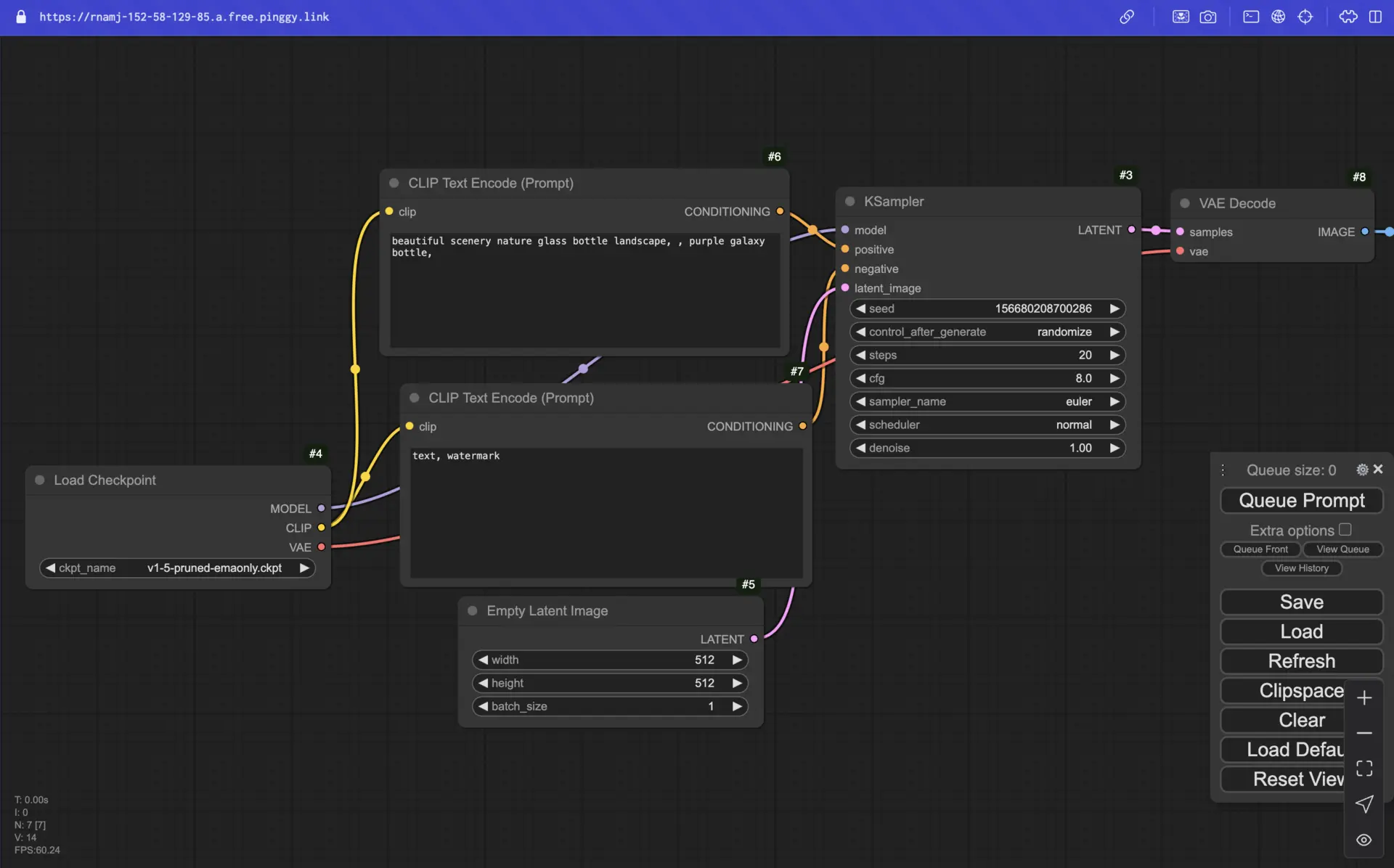Click the share/link icon in the browser bar

(1128, 16)
